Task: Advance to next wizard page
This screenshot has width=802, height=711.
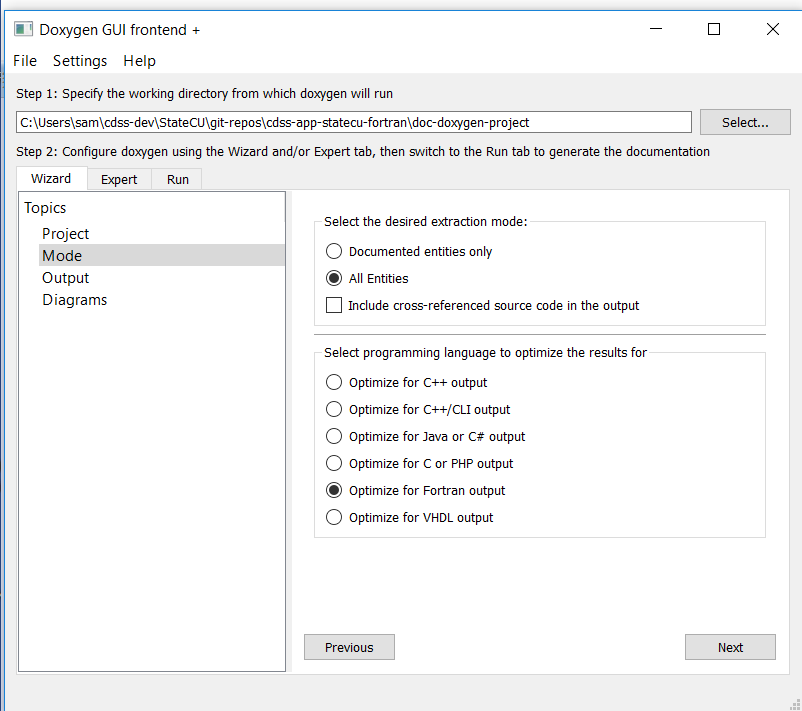Action: 729,647
